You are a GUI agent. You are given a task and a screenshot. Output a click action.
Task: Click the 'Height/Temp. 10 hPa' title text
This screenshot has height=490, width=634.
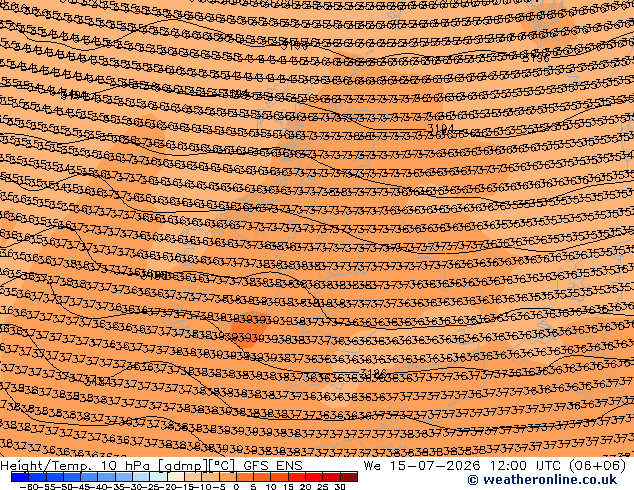pyautogui.click(x=77, y=466)
